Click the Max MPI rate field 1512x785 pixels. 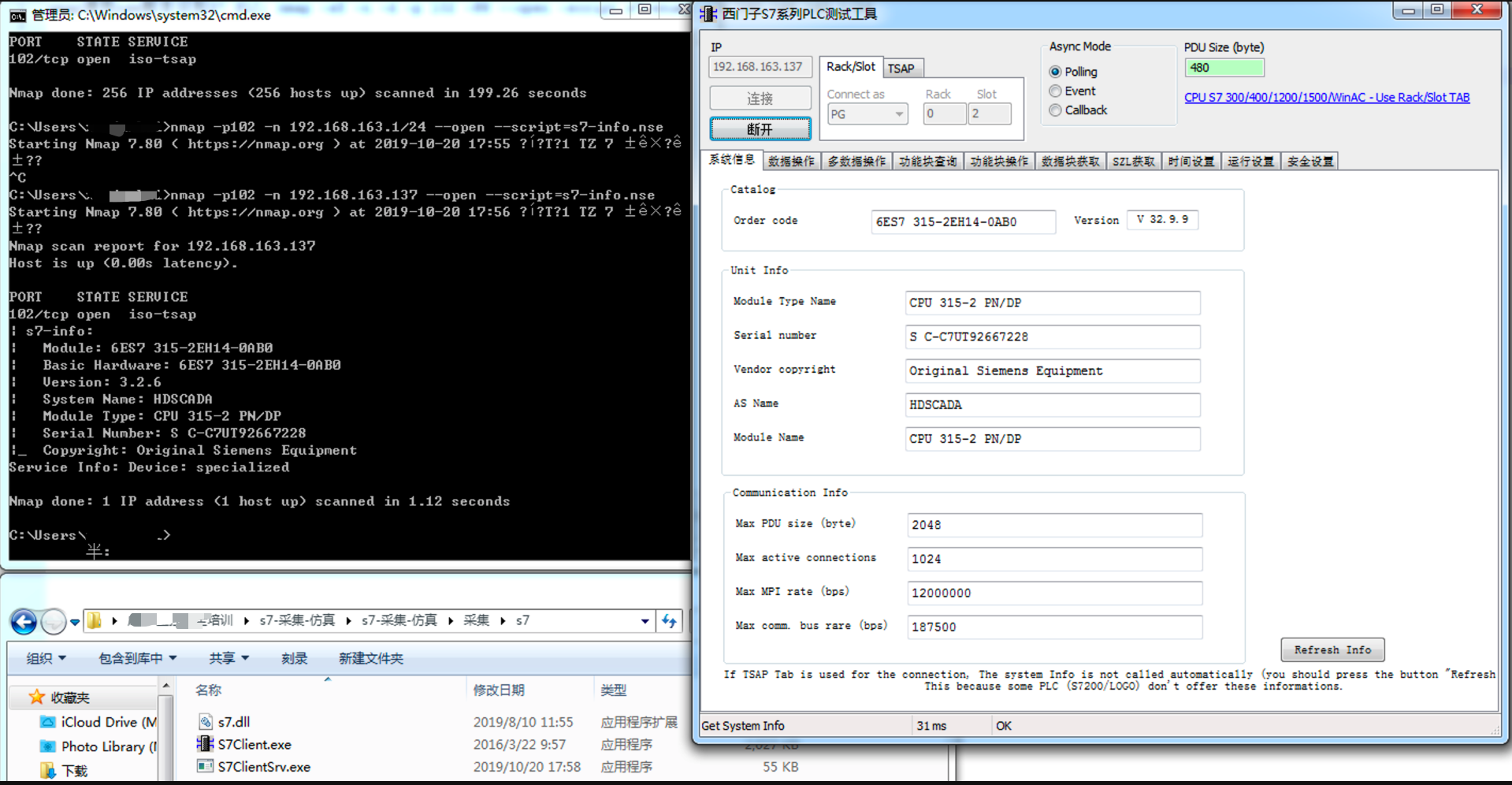[1055, 593]
